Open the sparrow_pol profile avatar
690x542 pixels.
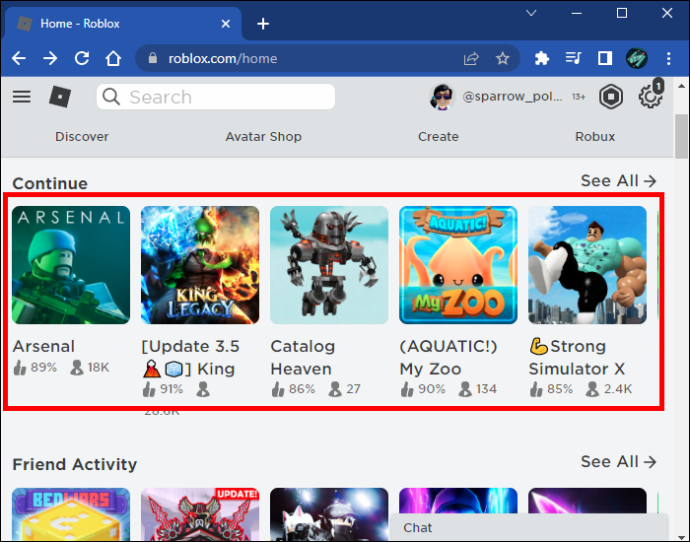(442, 97)
